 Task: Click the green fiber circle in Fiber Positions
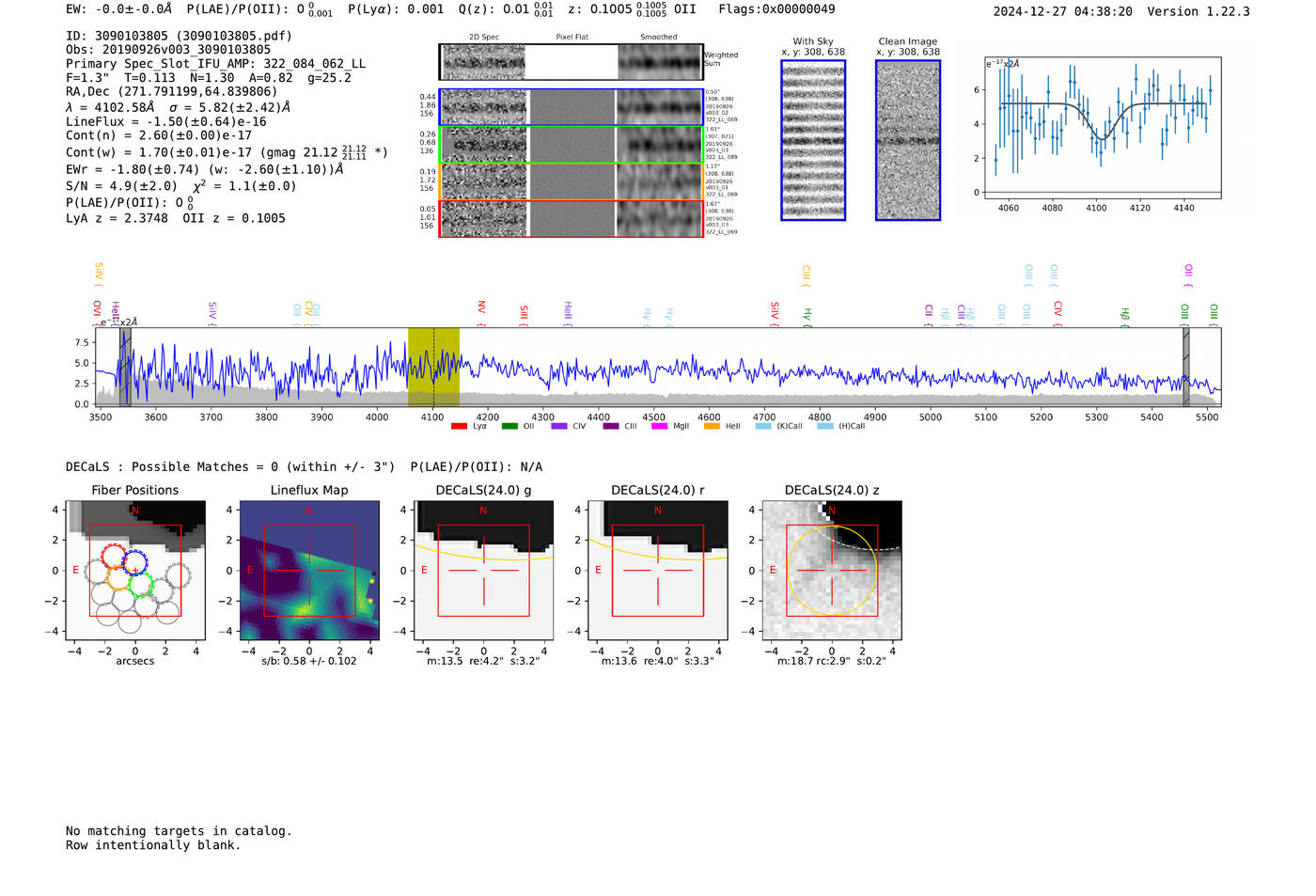141,585
